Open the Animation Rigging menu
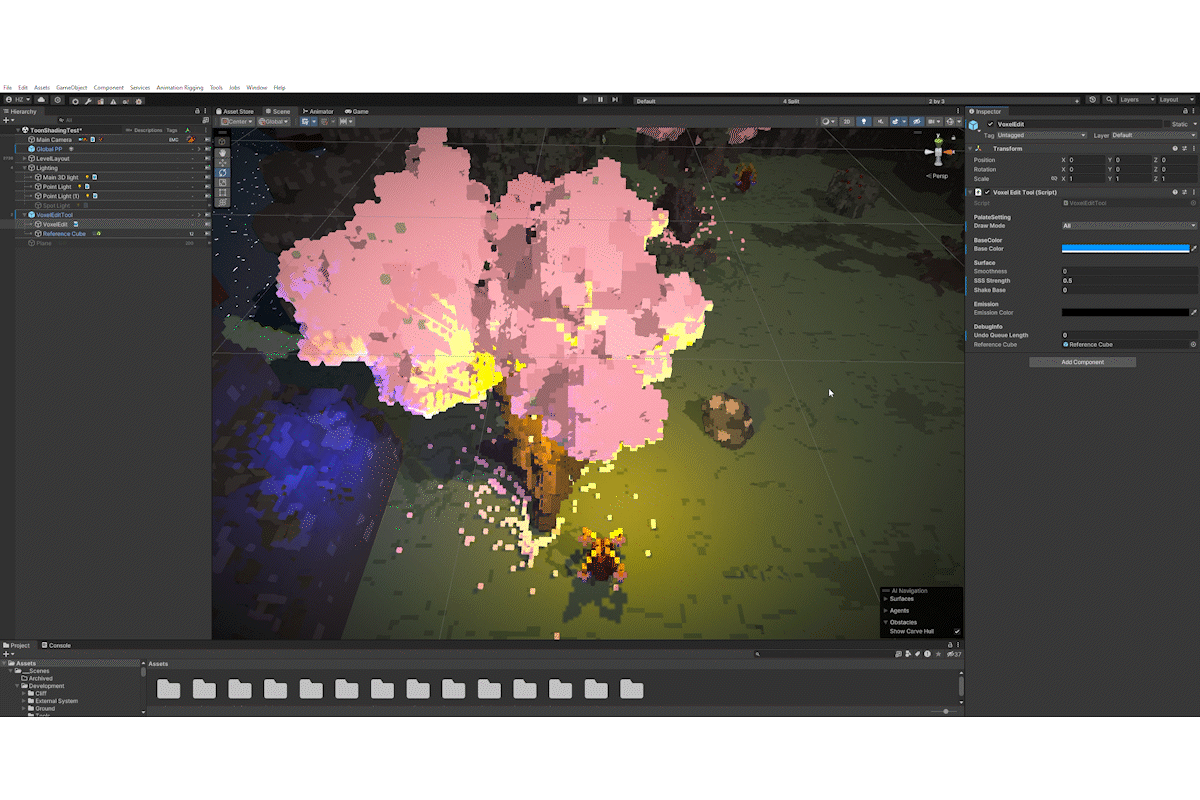 coord(180,88)
